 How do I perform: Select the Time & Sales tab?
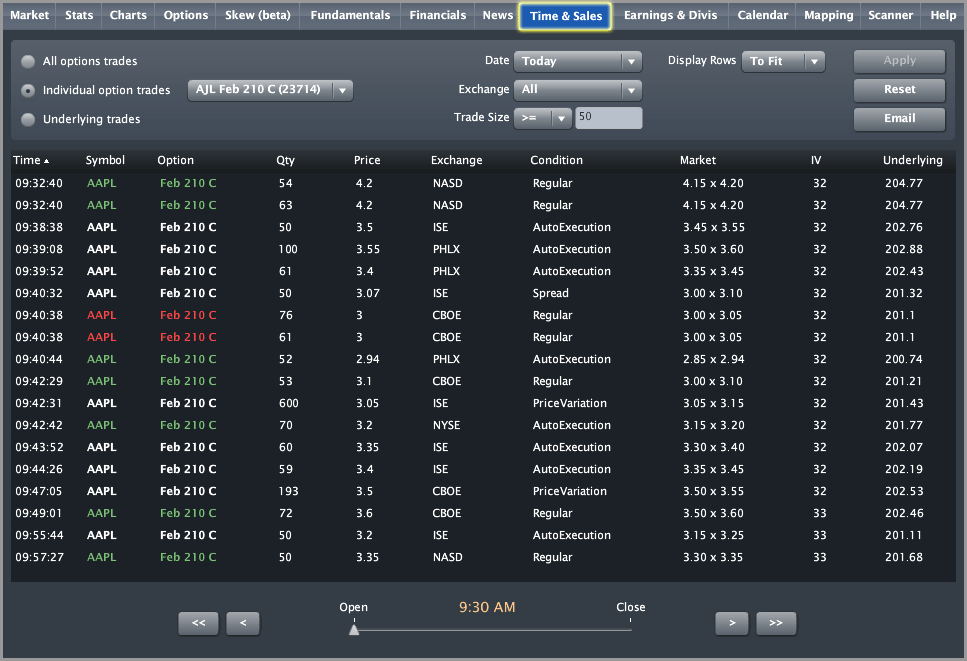click(x=566, y=16)
